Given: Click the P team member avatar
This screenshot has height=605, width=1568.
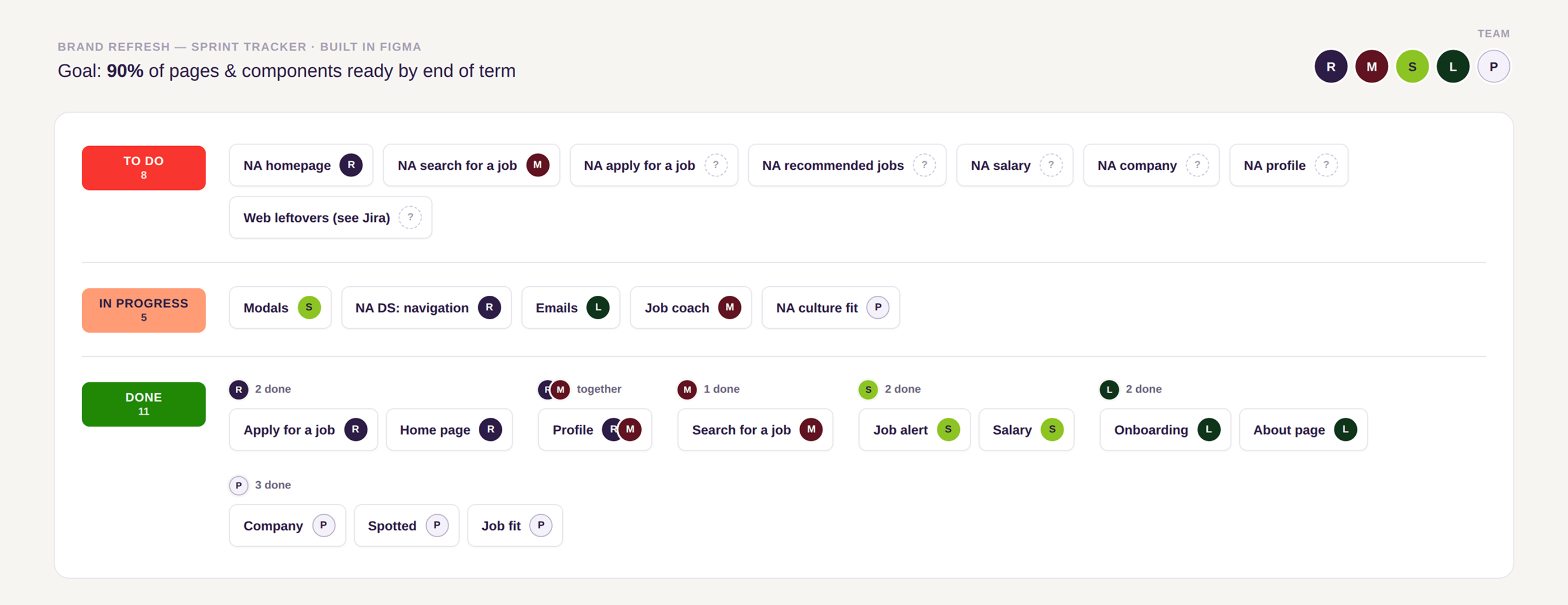Looking at the screenshot, I should pos(1494,67).
